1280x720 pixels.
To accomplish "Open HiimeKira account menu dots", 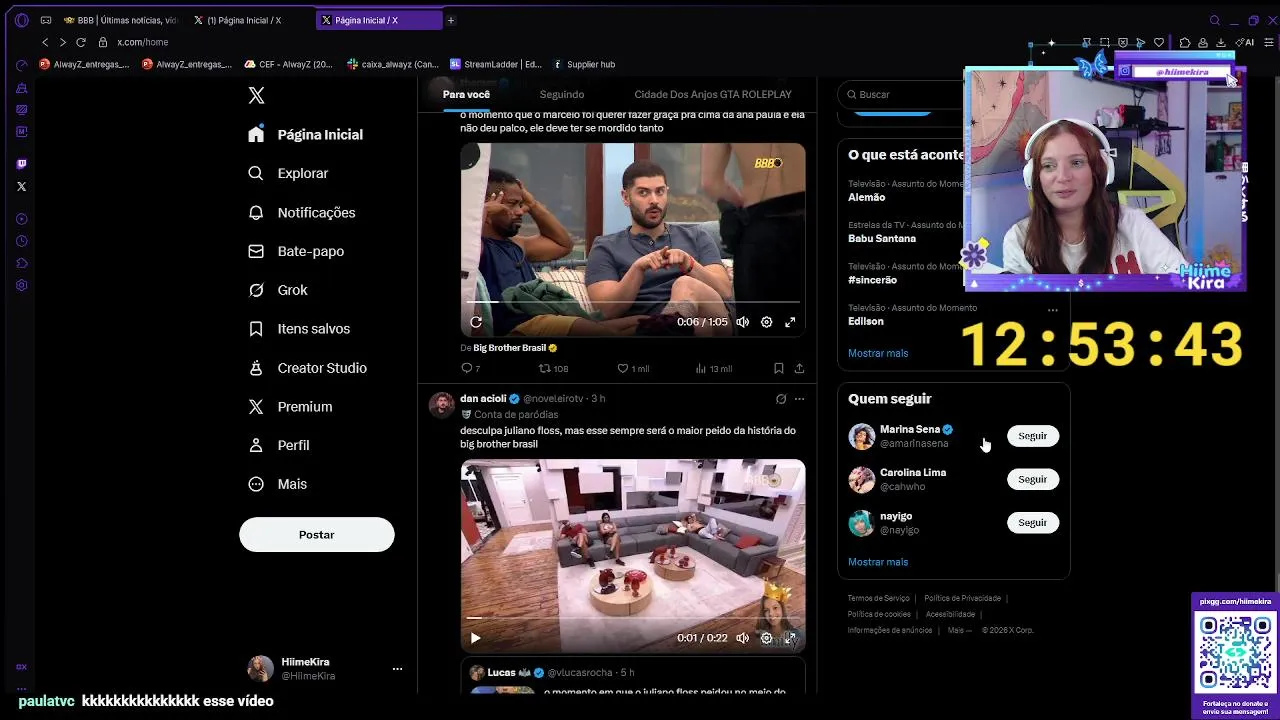I will pyautogui.click(x=397, y=668).
